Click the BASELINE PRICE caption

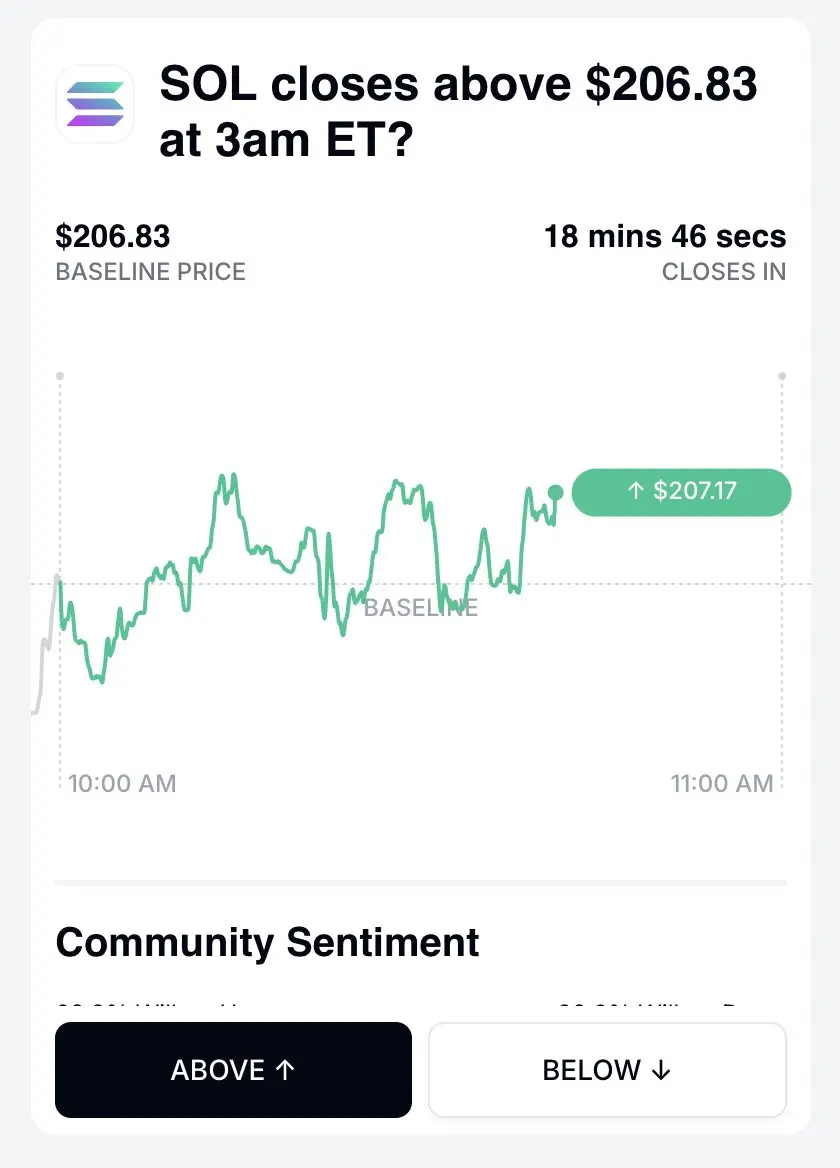pyautogui.click(x=150, y=272)
